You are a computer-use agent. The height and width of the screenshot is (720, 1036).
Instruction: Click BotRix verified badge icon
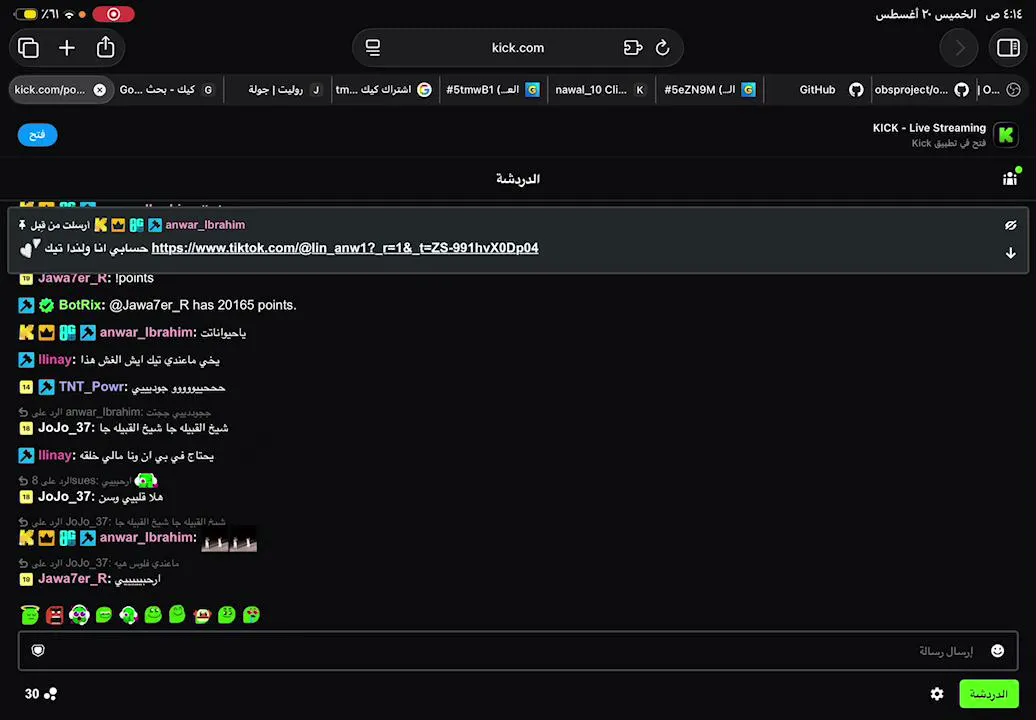point(46,305)
